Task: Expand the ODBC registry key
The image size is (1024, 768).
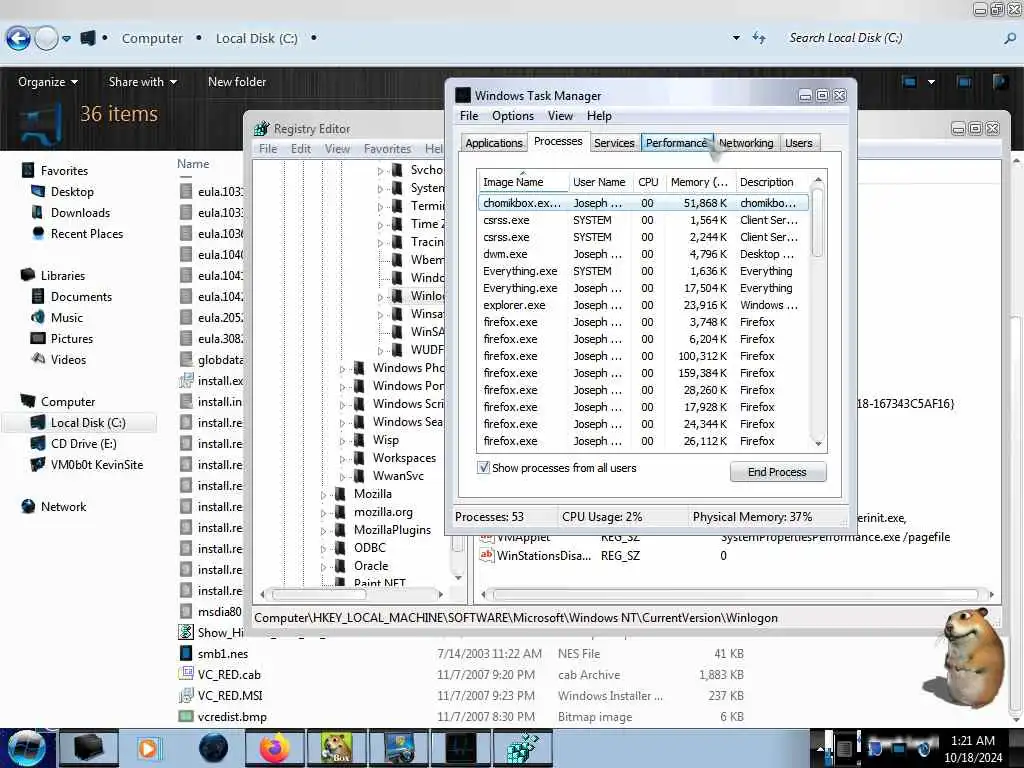Action: [x=323, y=549]
